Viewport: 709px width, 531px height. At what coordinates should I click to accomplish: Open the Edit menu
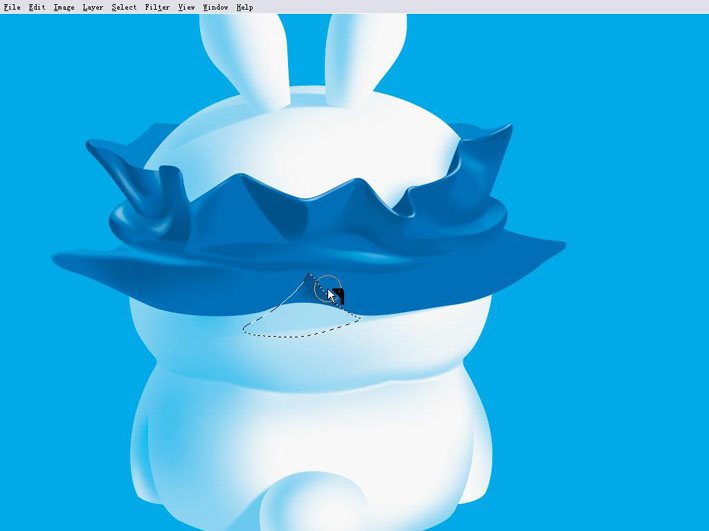click(37, 7)
